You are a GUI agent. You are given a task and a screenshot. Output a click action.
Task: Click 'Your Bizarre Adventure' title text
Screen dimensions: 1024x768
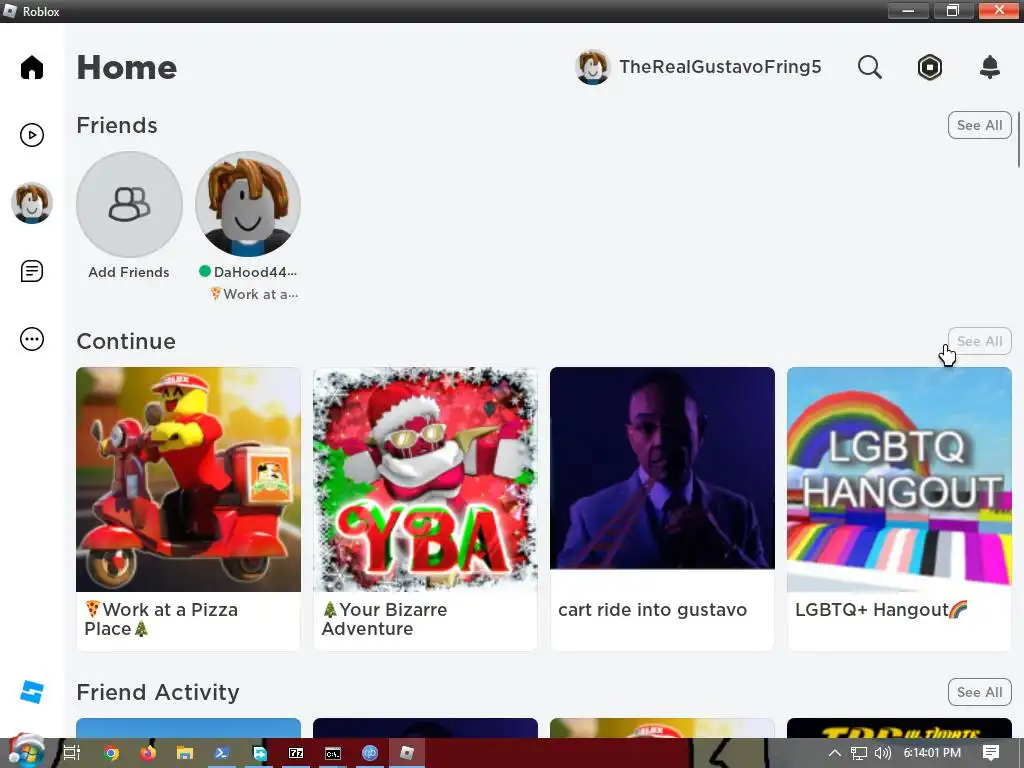[385, 619]
